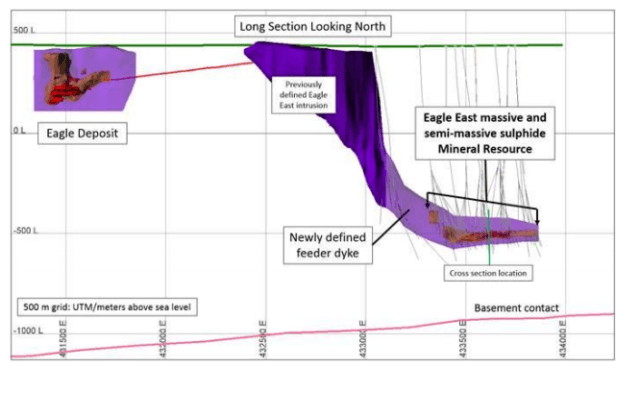Click the '434000 E' easting label
Viewport: 640px width, 393px height.
coord(562,340)
